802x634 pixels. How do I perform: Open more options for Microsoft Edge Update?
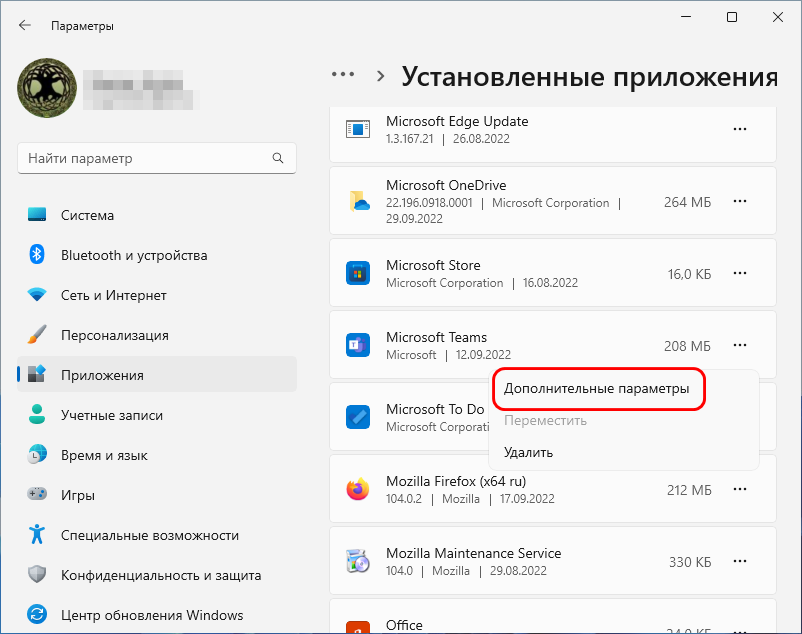coord(740,129)
